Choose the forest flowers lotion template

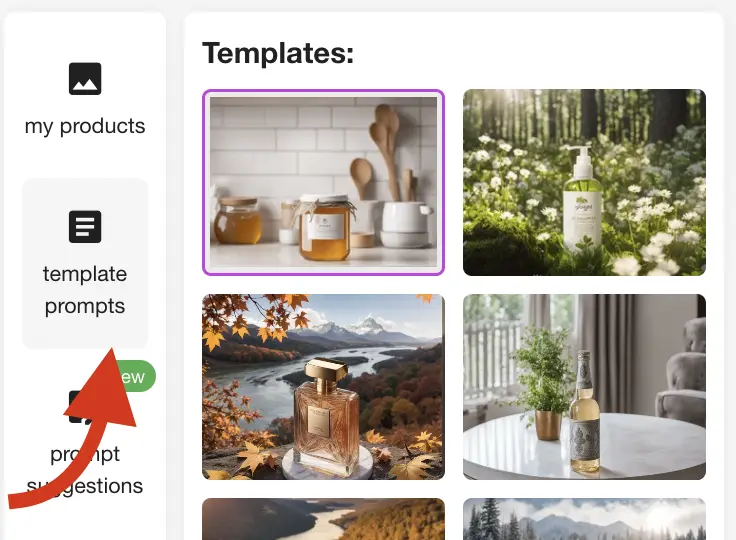pyautogui.click(x=584, y=182)
